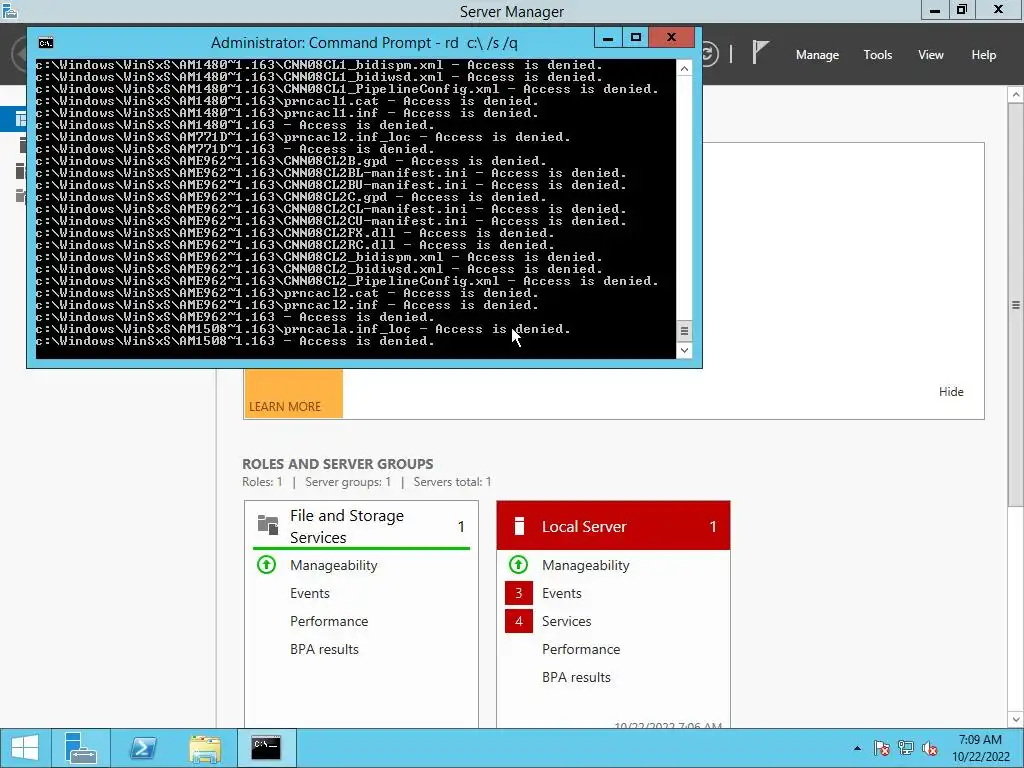The image size is (1024, 768).
Task: Click the line with CNN08CL2FX.dll
Action: pyautogui.click(x=295, y=233)
